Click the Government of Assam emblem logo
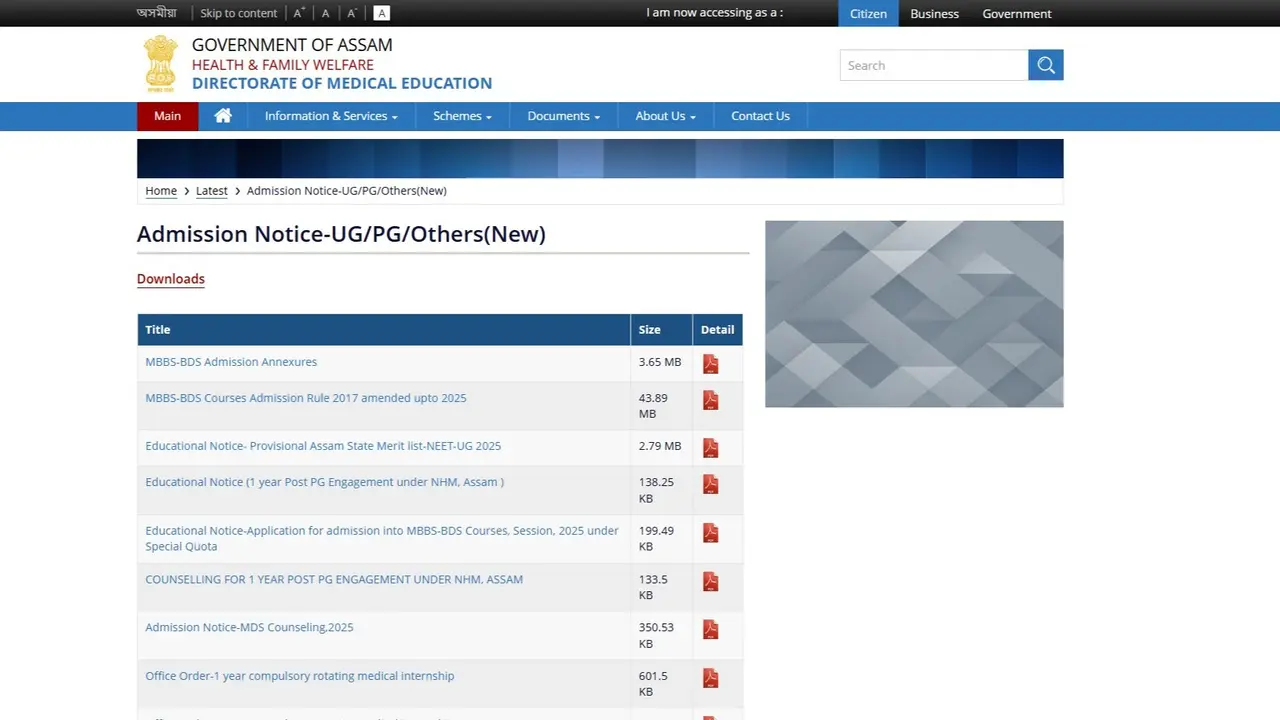The width and height of the screenshot is (1280, 720). [x=161, y=63]
